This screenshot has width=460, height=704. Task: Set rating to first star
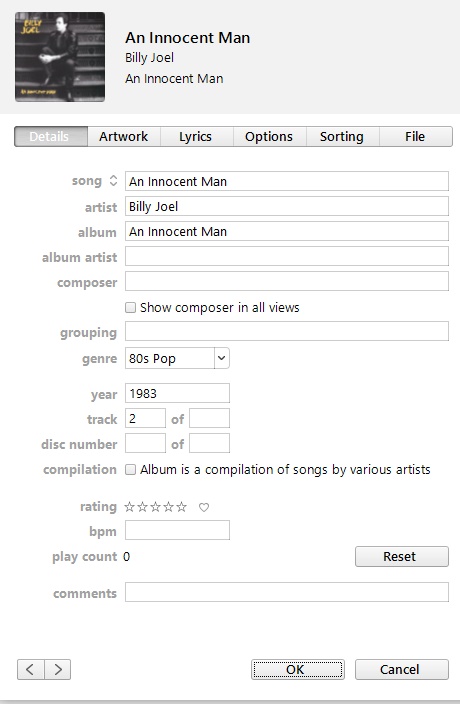click(x=129, y=507)
